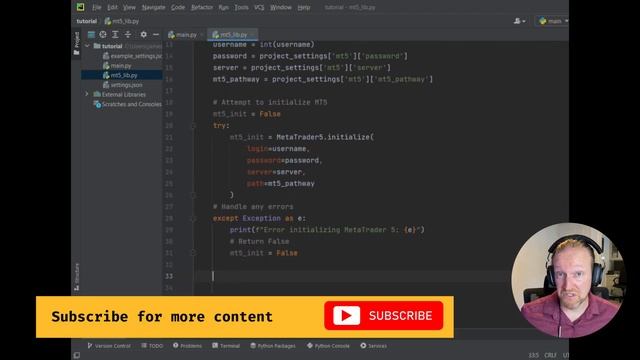Click the '# Attempt to initialize MT5' comment
This screenshot has height=360, width=640.
(270, 102)
